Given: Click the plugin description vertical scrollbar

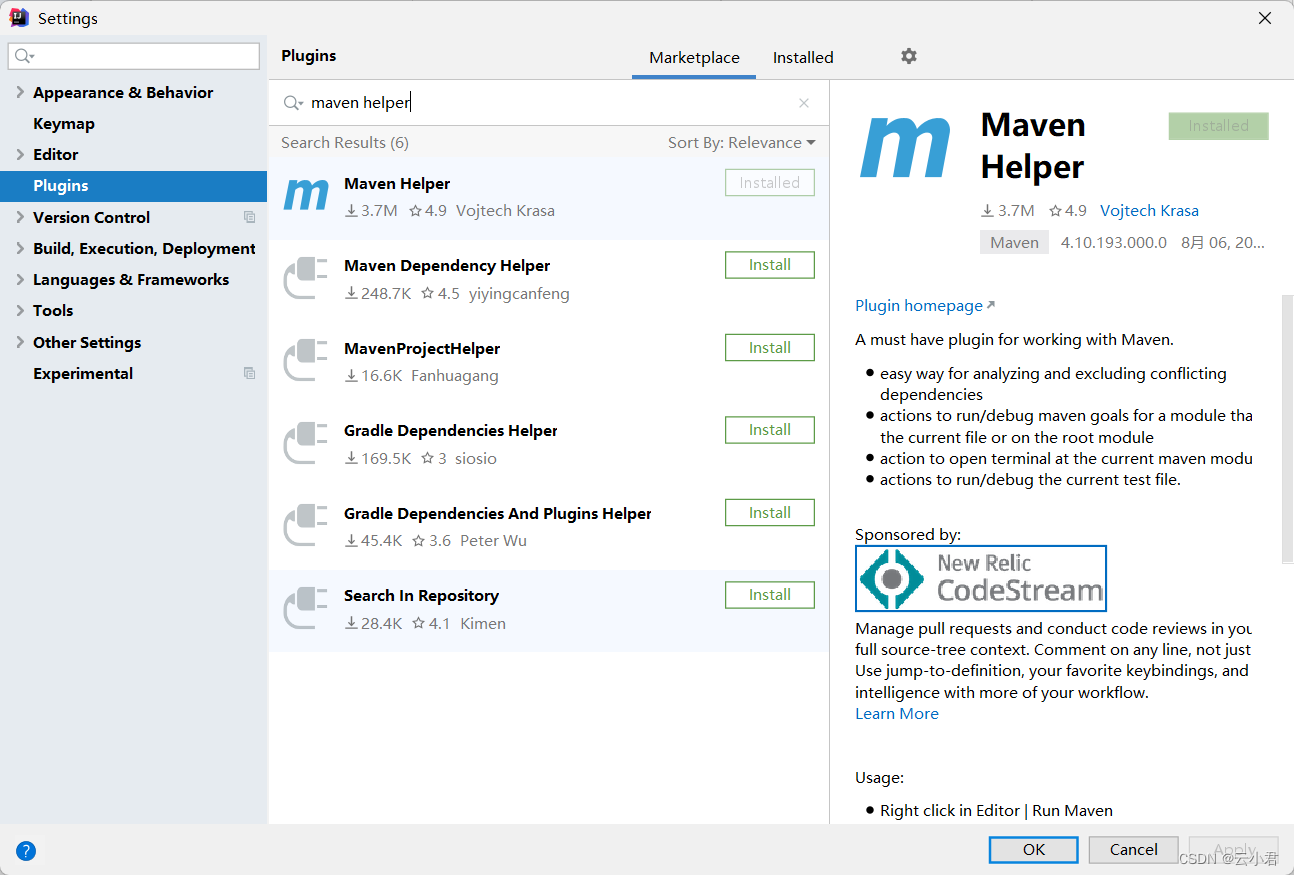Looking at the screenshot, I should coord(1287,430).
